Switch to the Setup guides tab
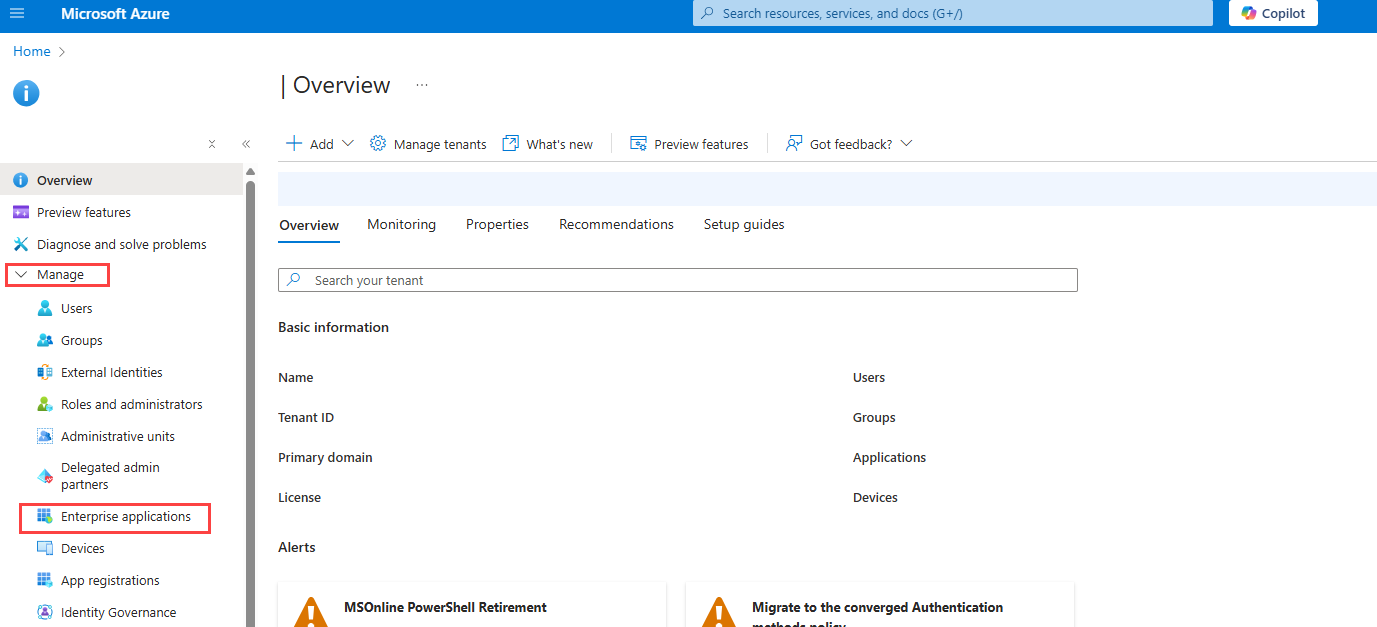The image size is (1377, 627). pyautogui.click(x=744, y=224)
